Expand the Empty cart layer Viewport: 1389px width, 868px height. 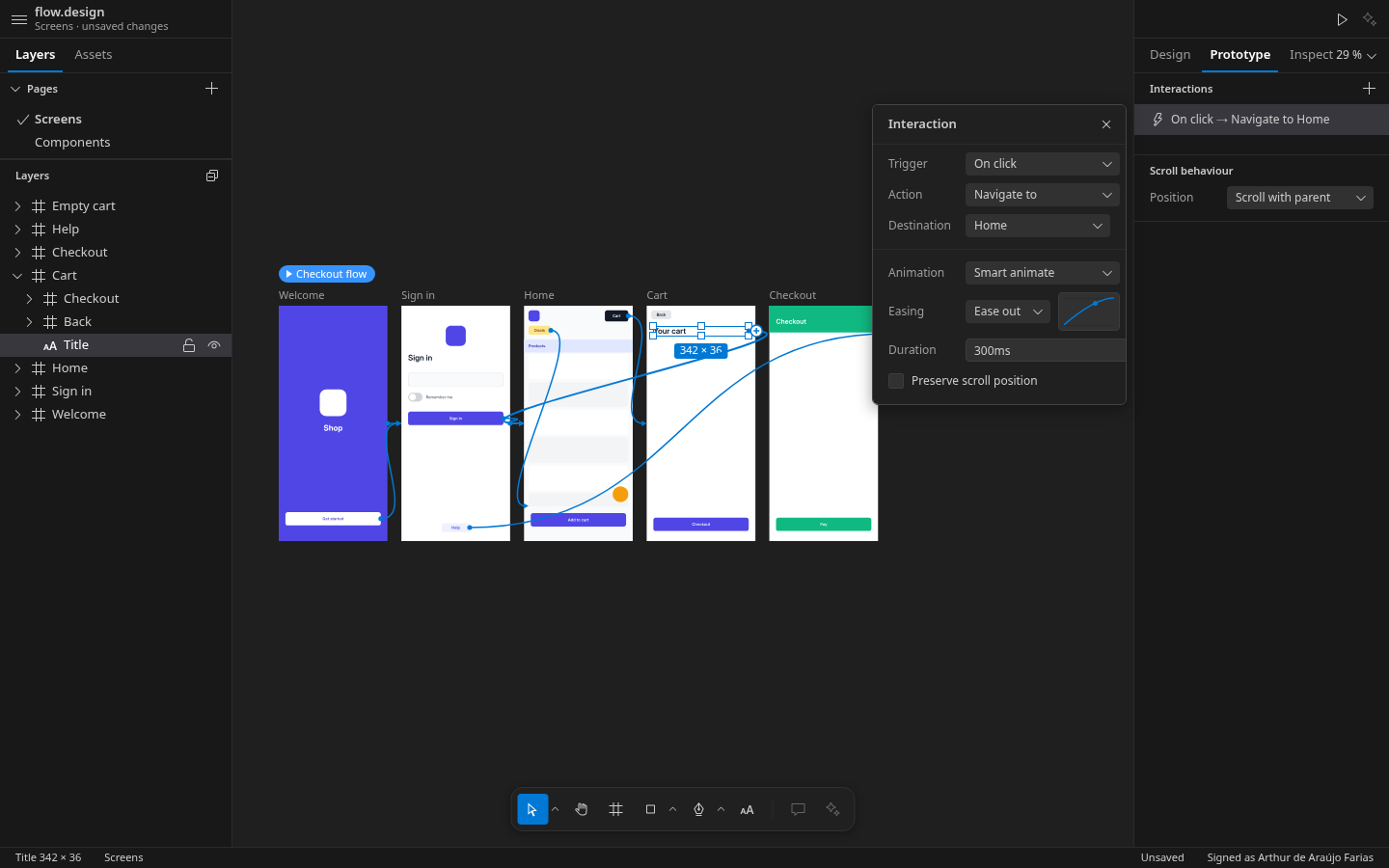pos(17,206)
